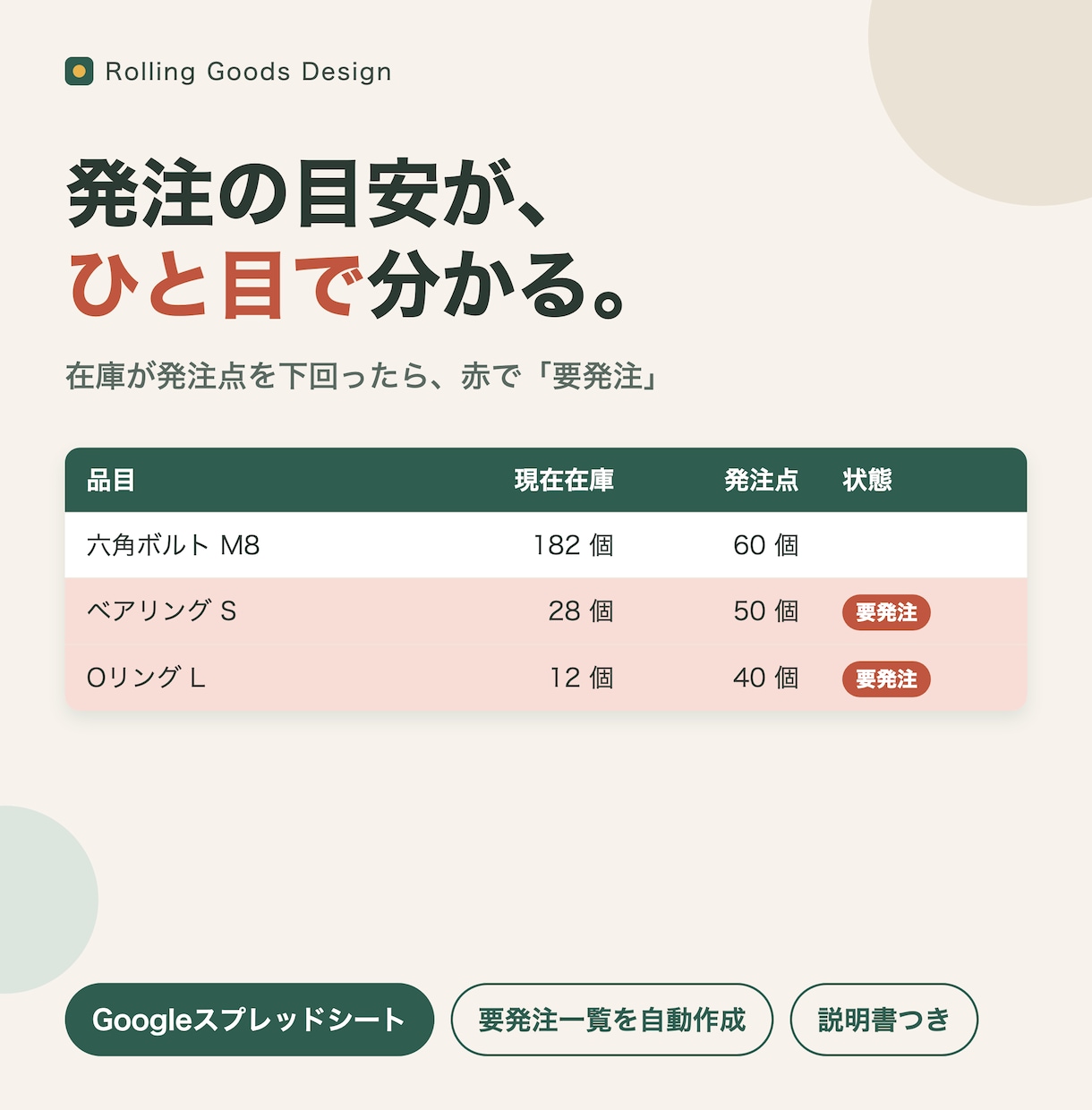Click the 182 個 stock value
Image resolution: width=1092 pixels, height=1110 pixels.
tap(573, 545)
